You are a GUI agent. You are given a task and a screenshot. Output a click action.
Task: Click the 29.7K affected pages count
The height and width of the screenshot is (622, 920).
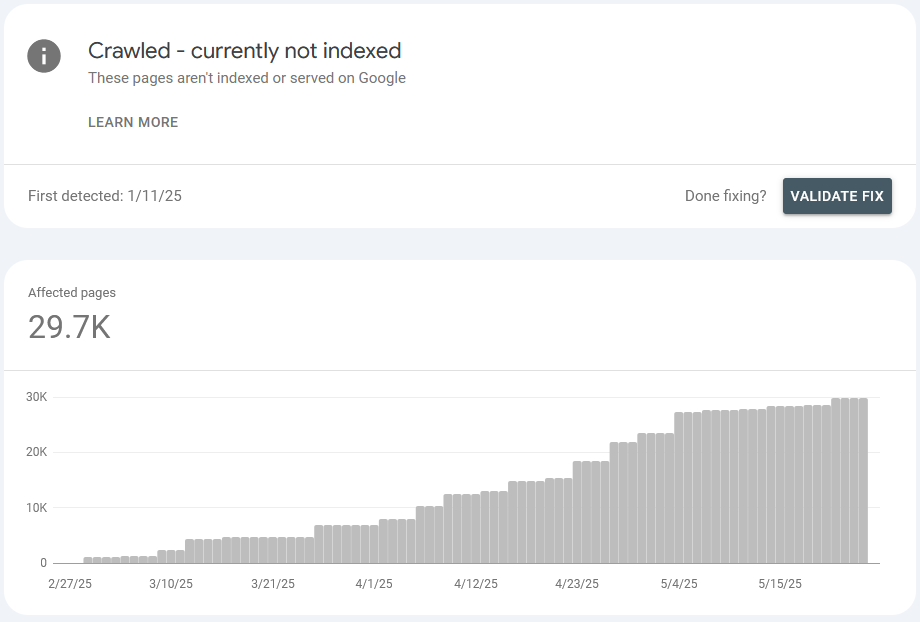coord(69,327)
